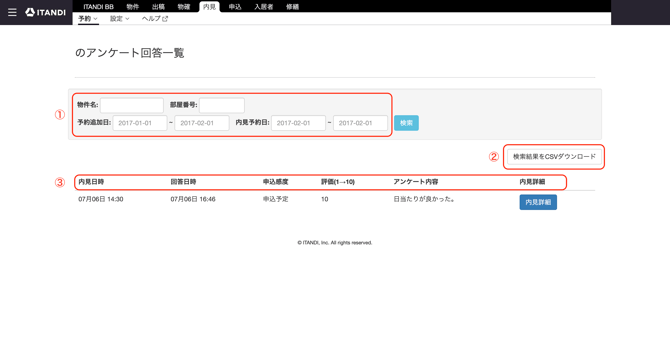Click the アンケート回答一覧 page heading
Viewport: 670px width, 363px height.
point(130,53)
